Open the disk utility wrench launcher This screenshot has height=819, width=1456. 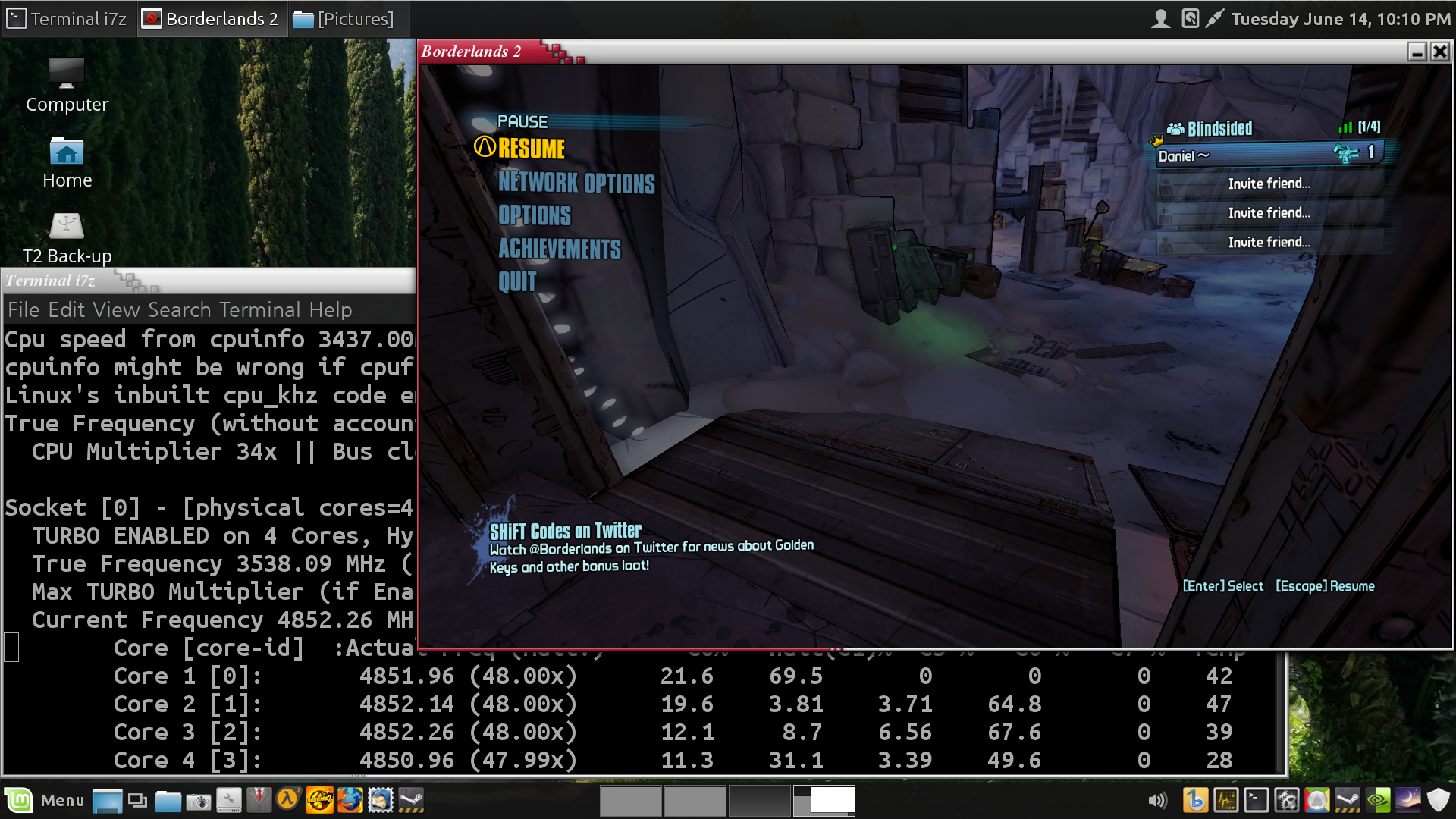[x=228, y=801]
